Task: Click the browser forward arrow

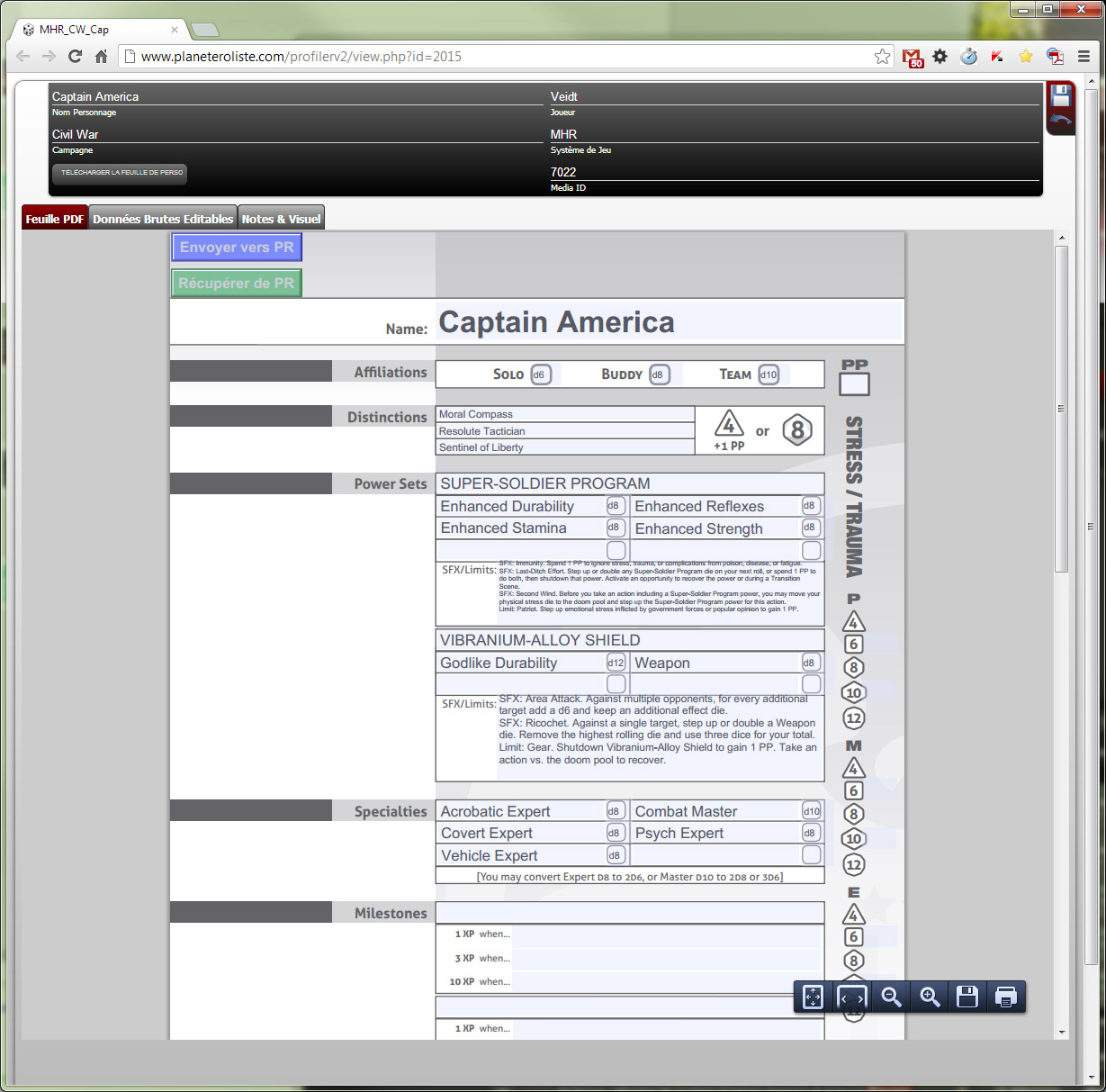Action: [x=49, y=56]
